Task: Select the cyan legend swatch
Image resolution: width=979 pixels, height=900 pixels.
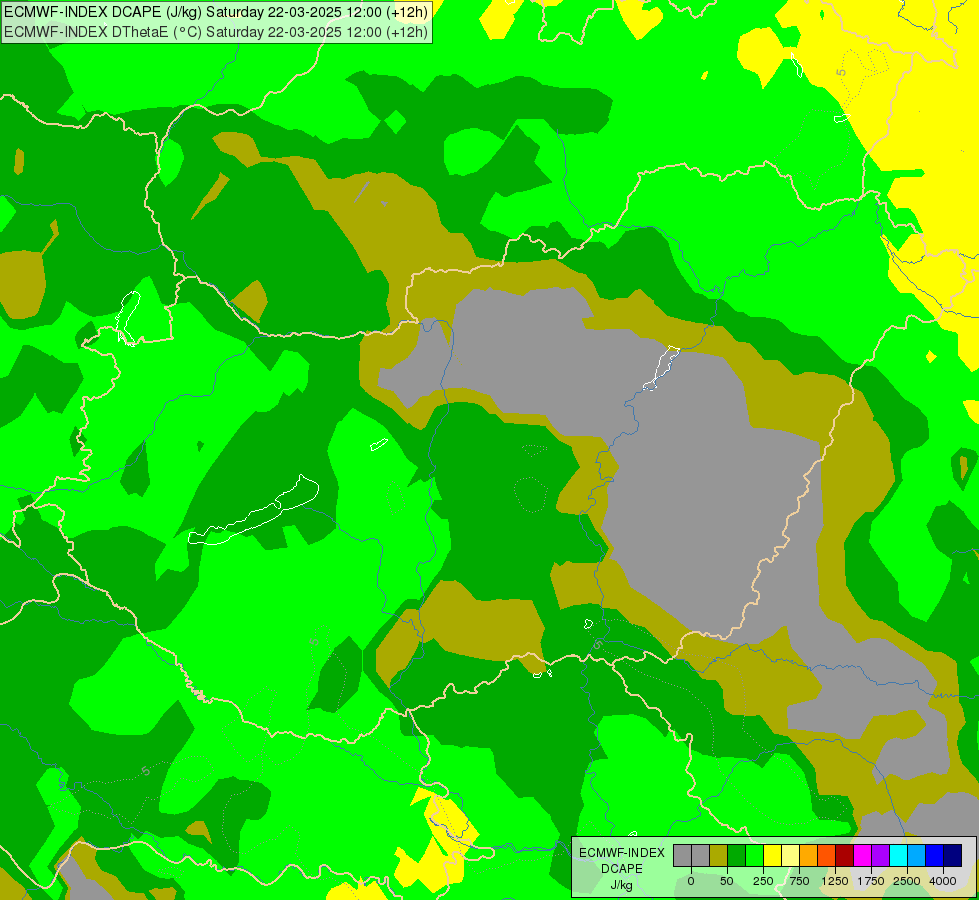Action: click(x=898, y=856)
